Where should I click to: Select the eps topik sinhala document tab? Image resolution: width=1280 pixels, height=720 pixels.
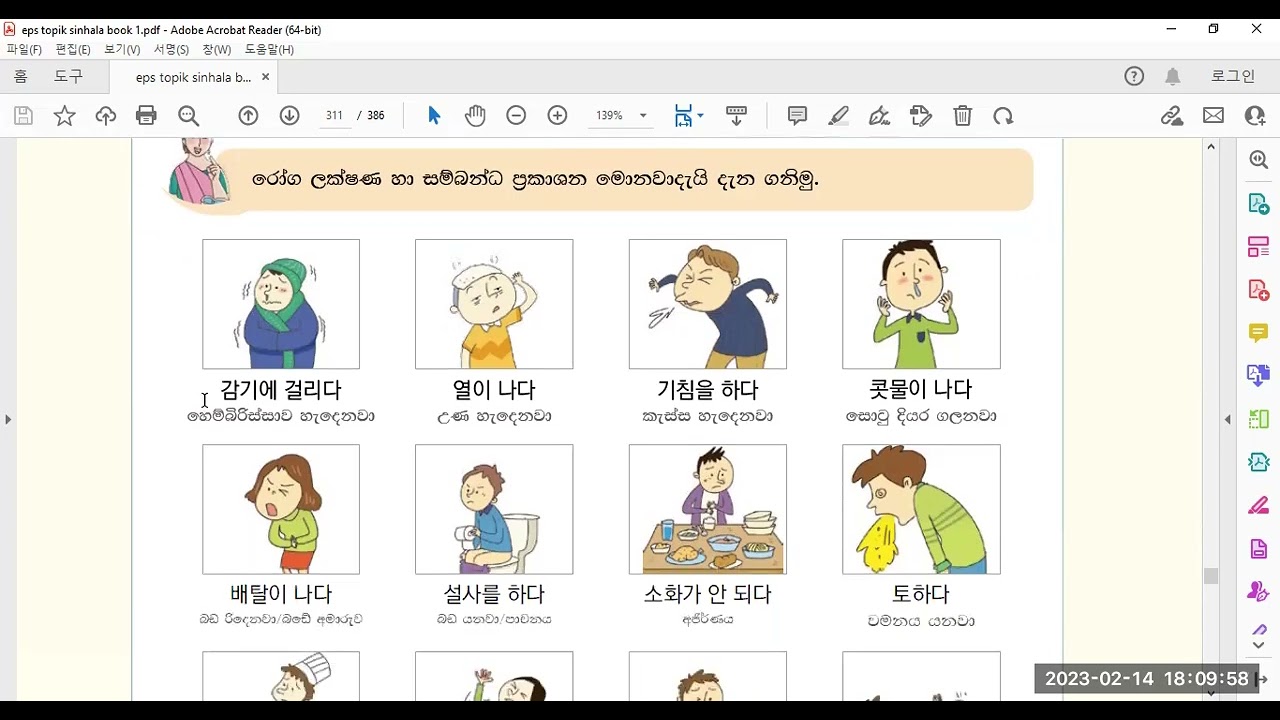[193, 77]
